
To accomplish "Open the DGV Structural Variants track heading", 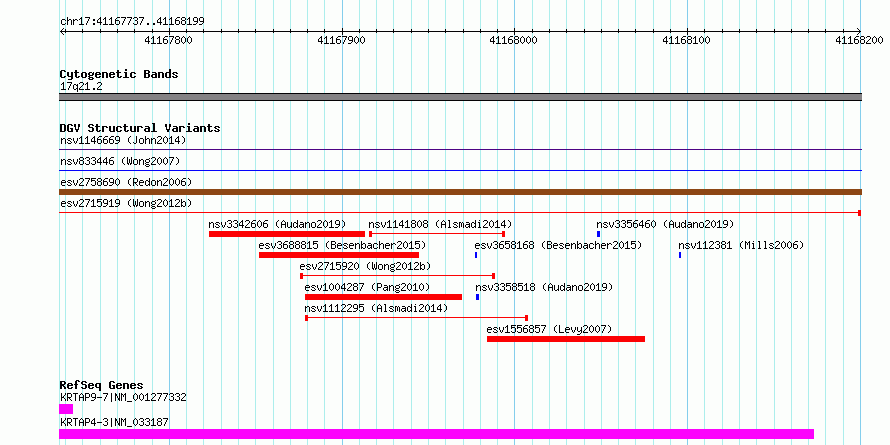I will point(140,128).
